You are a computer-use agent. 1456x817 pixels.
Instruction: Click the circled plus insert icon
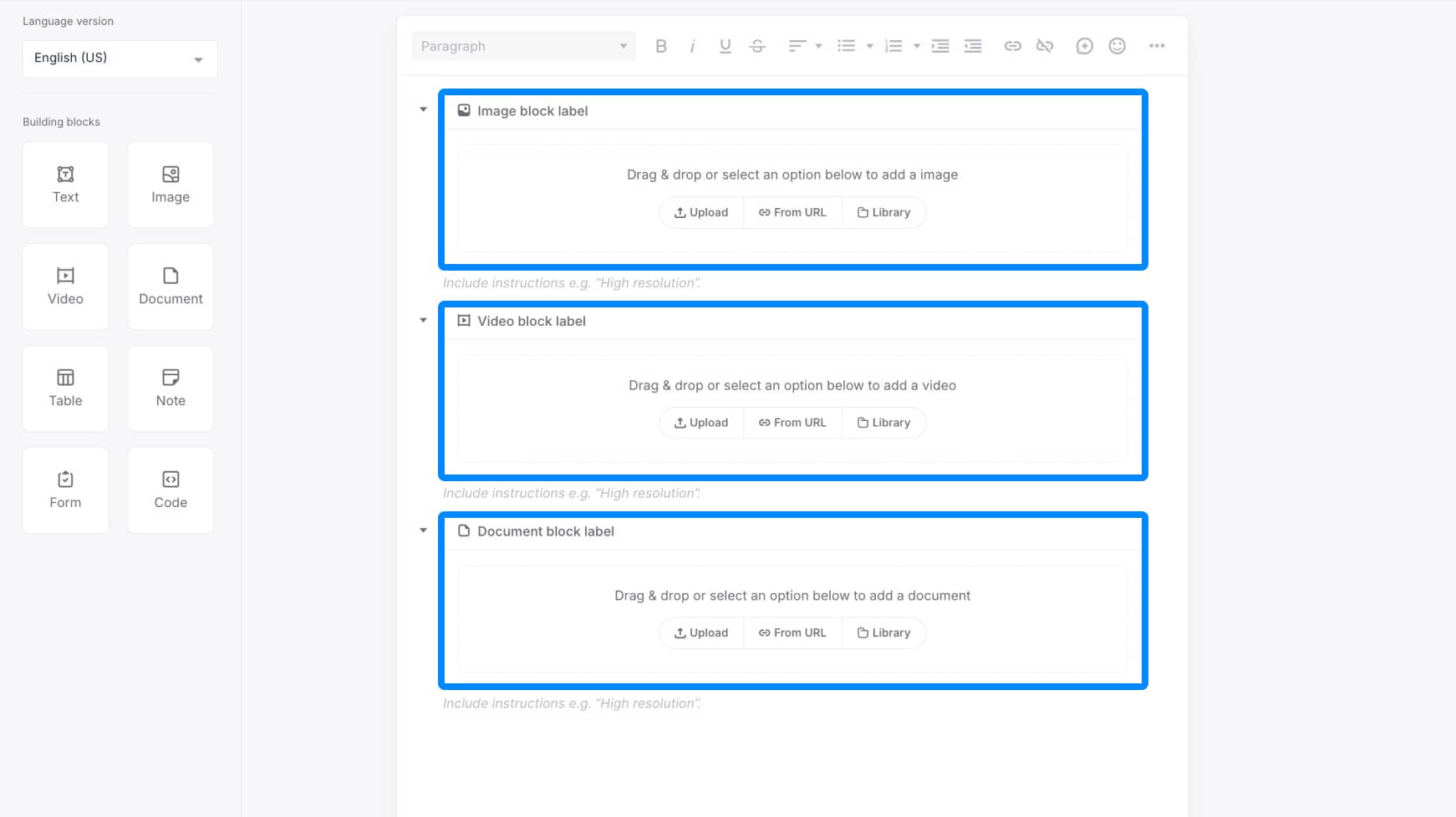[x=1084, y=46]
